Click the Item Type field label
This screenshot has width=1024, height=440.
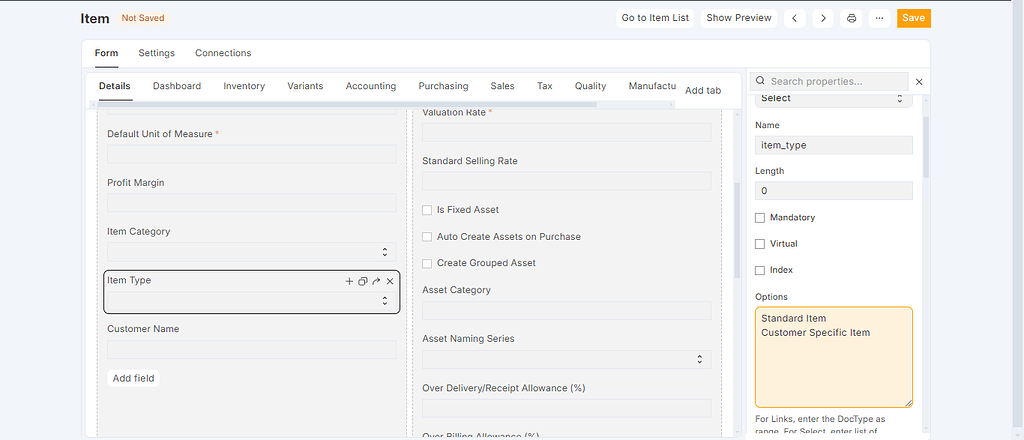coord(129,280)
